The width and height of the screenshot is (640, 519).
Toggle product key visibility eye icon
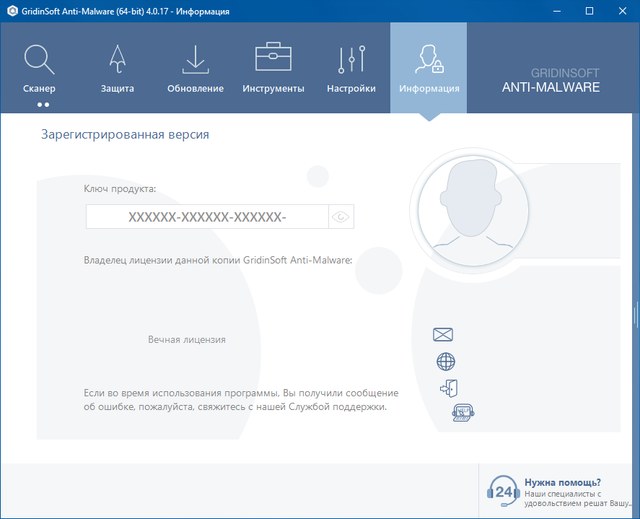tap(342, 217)
